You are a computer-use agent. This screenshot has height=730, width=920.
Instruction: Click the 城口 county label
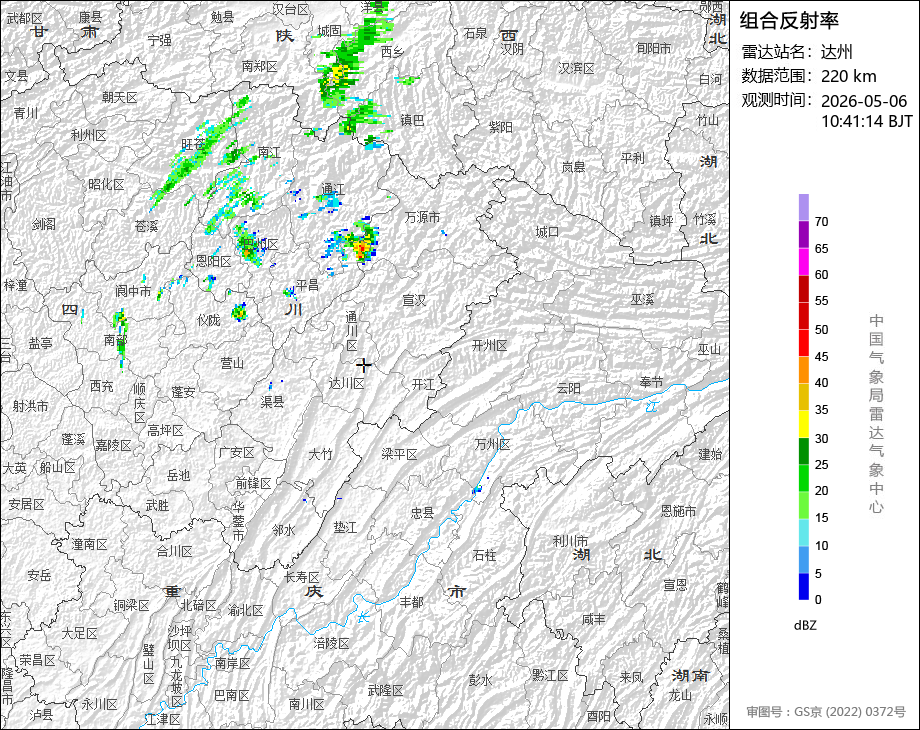547,232
